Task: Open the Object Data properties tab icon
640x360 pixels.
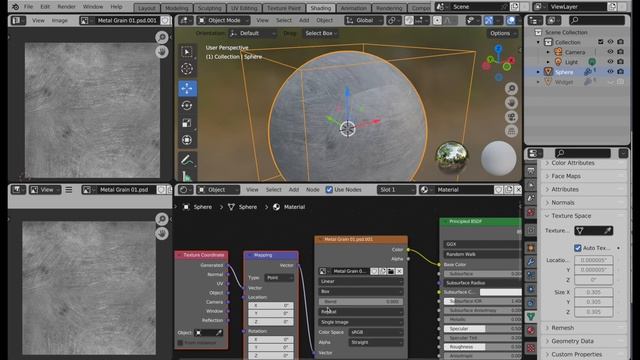Action: click(531, 316)
